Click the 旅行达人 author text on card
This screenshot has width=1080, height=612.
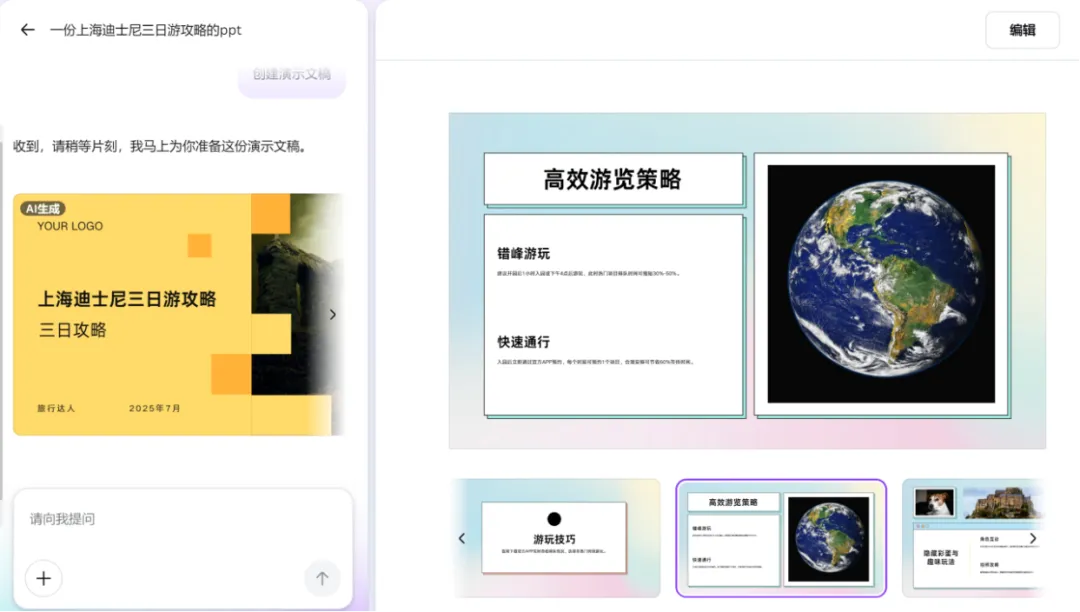tap(56, 408)
